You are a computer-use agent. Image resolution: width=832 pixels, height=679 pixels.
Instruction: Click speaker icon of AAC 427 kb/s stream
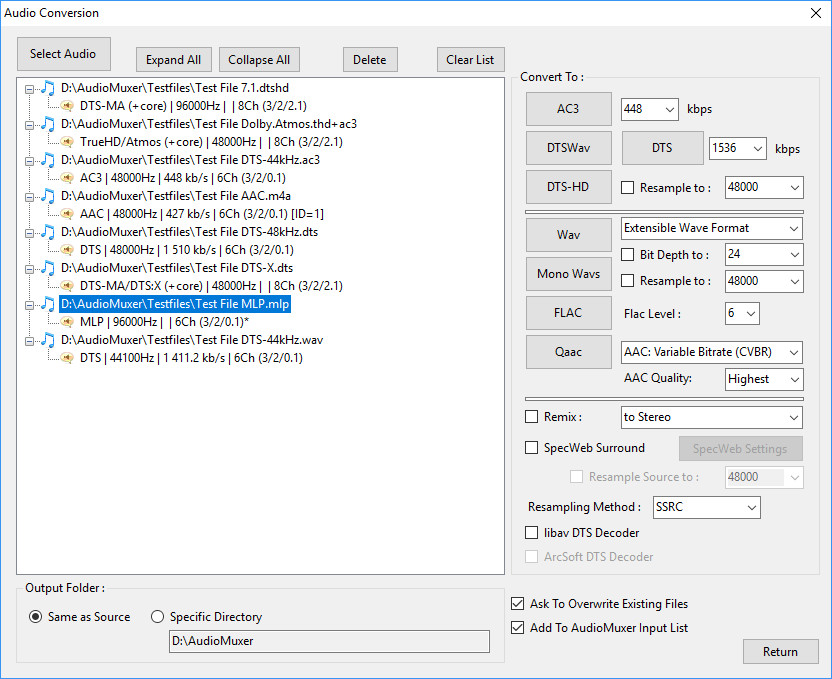click(x=67, y=214)
